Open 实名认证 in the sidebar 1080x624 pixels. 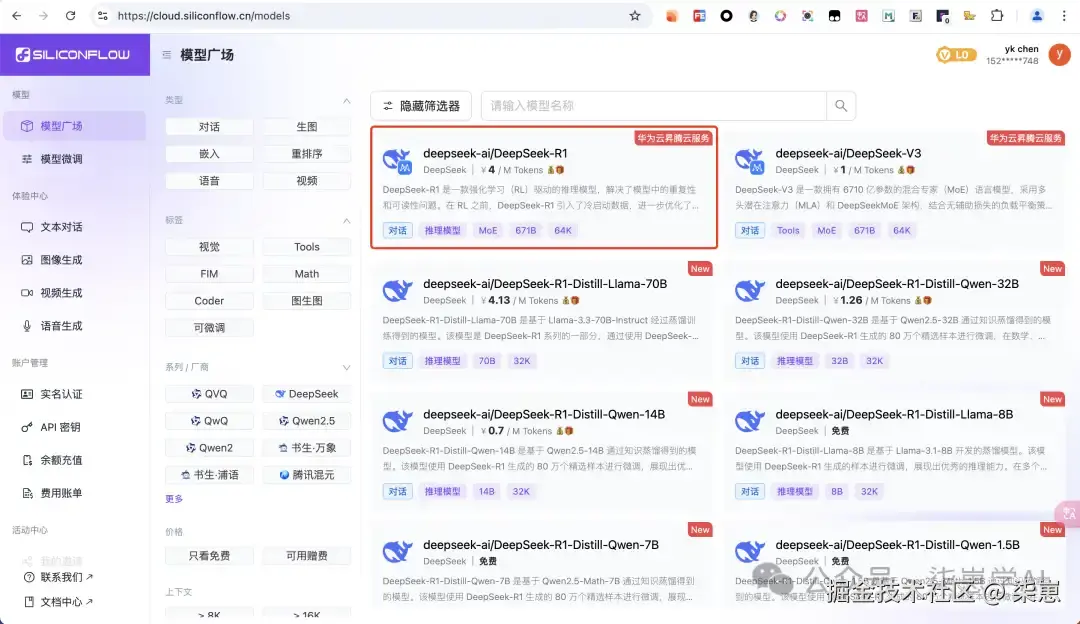tap(74, 394)
